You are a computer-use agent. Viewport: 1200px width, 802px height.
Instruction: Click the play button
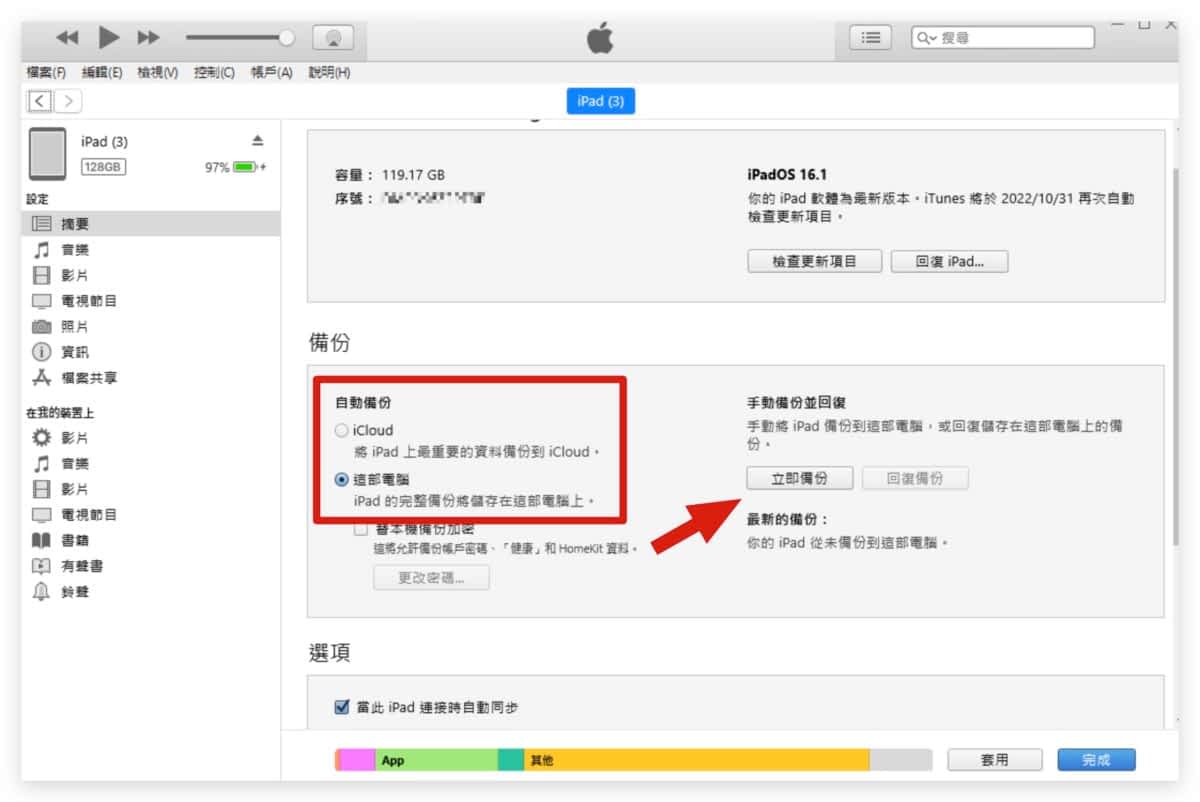tap(108, 38)
